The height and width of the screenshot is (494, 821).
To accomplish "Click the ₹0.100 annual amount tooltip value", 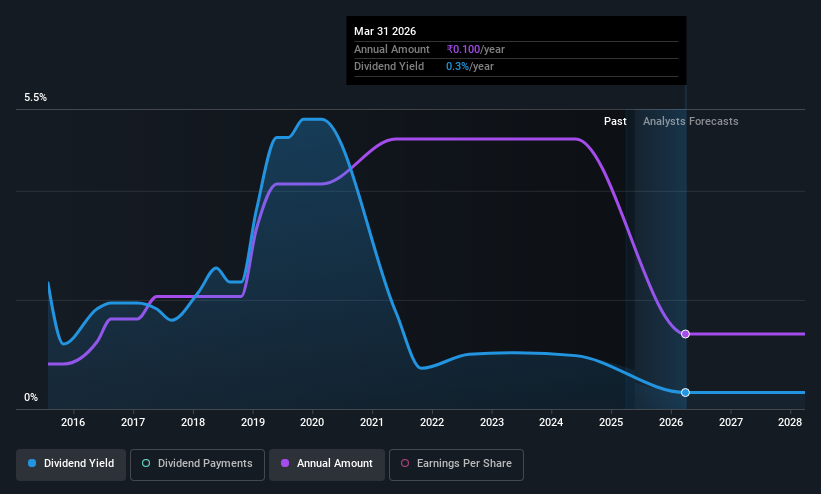I will point(463,49).
